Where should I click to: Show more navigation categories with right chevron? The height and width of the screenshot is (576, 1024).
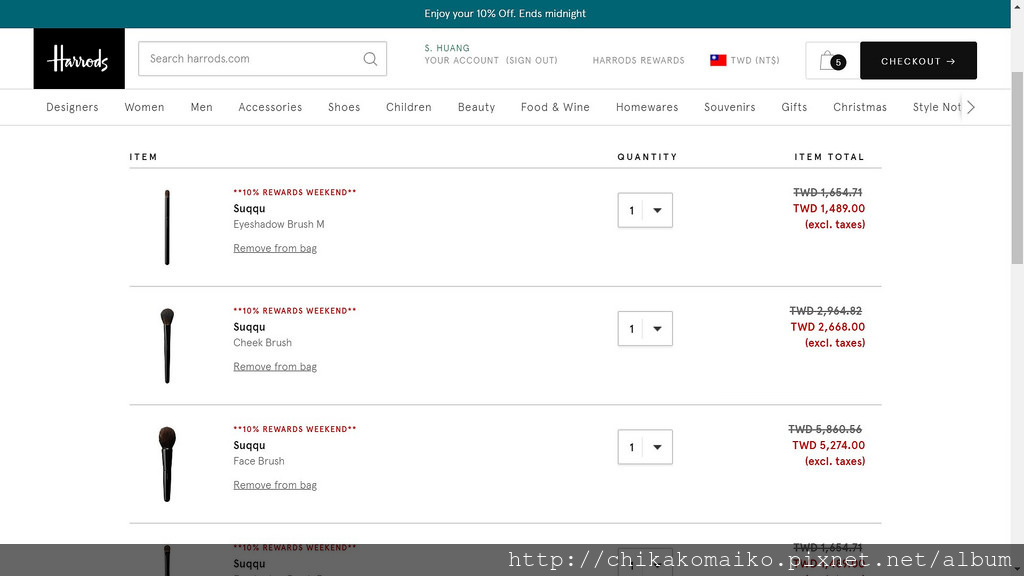(x=970, y=107)
